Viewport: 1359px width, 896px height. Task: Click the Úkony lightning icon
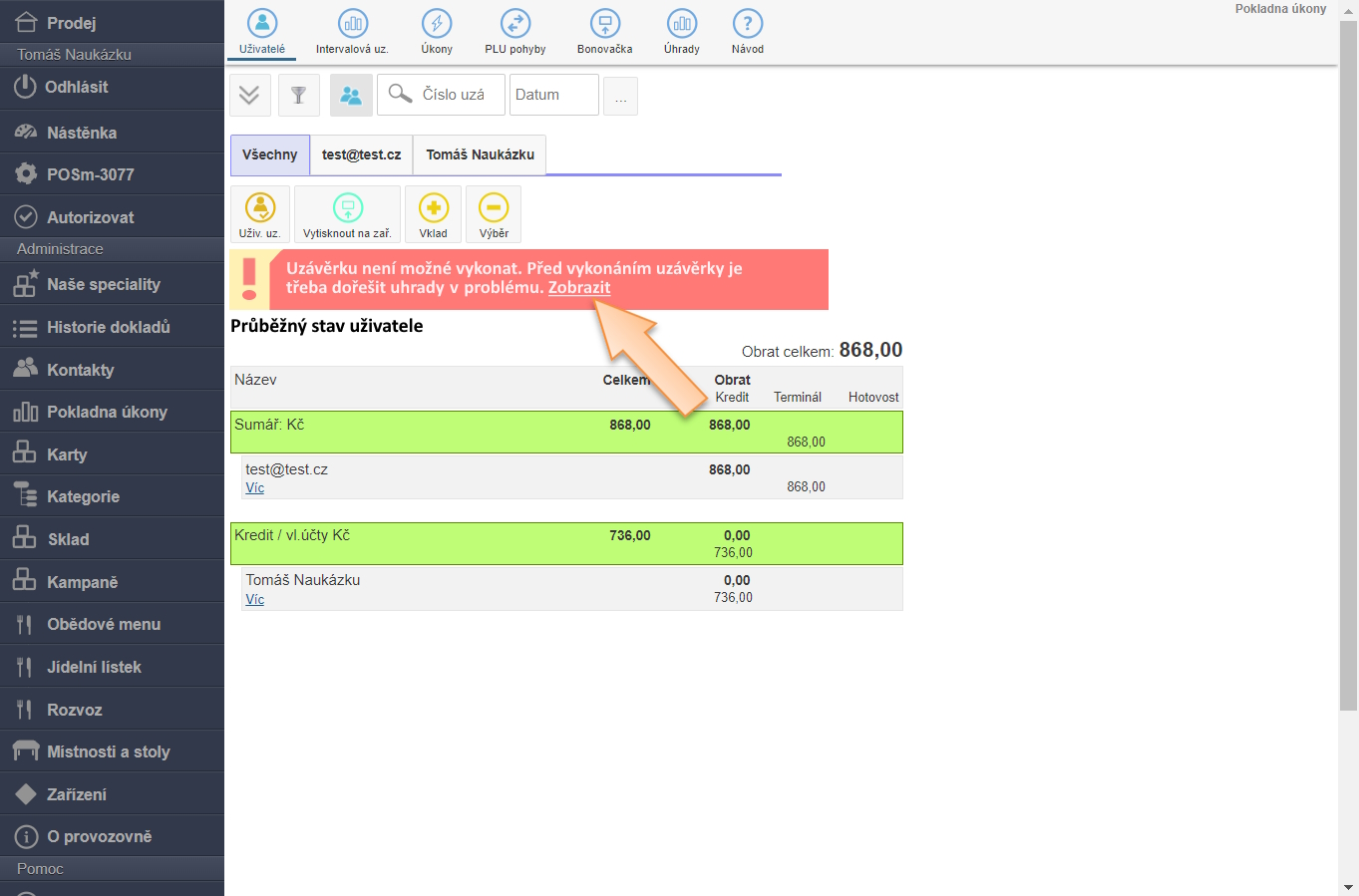tap(437, 24)
